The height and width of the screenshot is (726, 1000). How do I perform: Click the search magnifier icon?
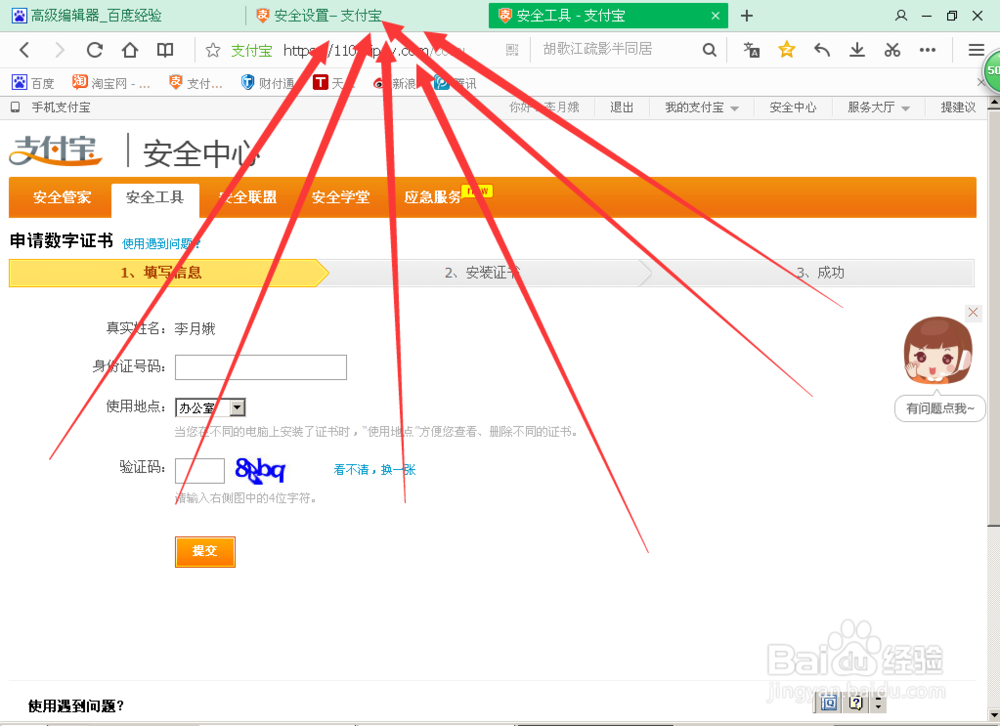709,50
